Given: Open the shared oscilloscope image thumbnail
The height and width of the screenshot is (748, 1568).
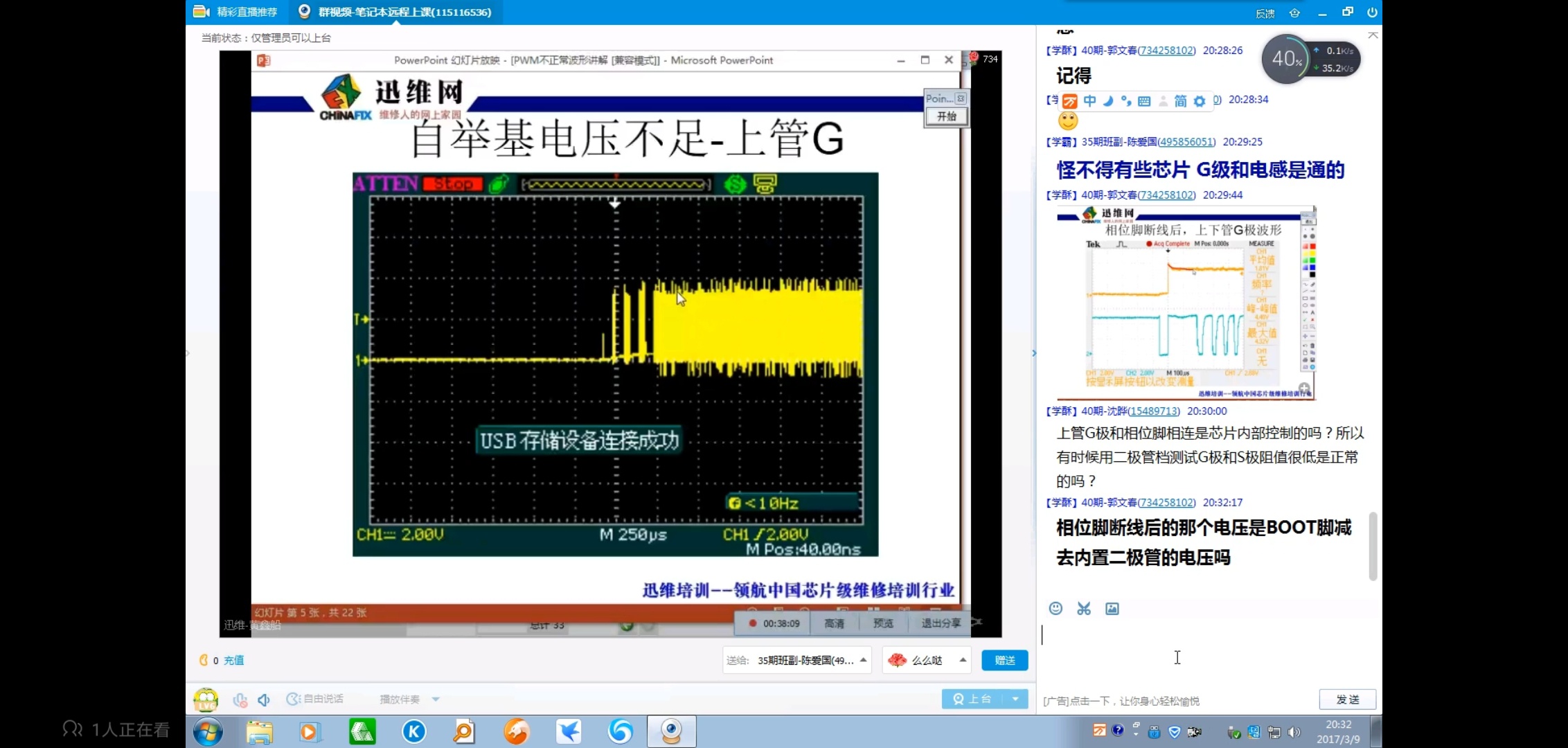Looking at the screenshot, I should pyautogui.click(x=1186, y=303).
